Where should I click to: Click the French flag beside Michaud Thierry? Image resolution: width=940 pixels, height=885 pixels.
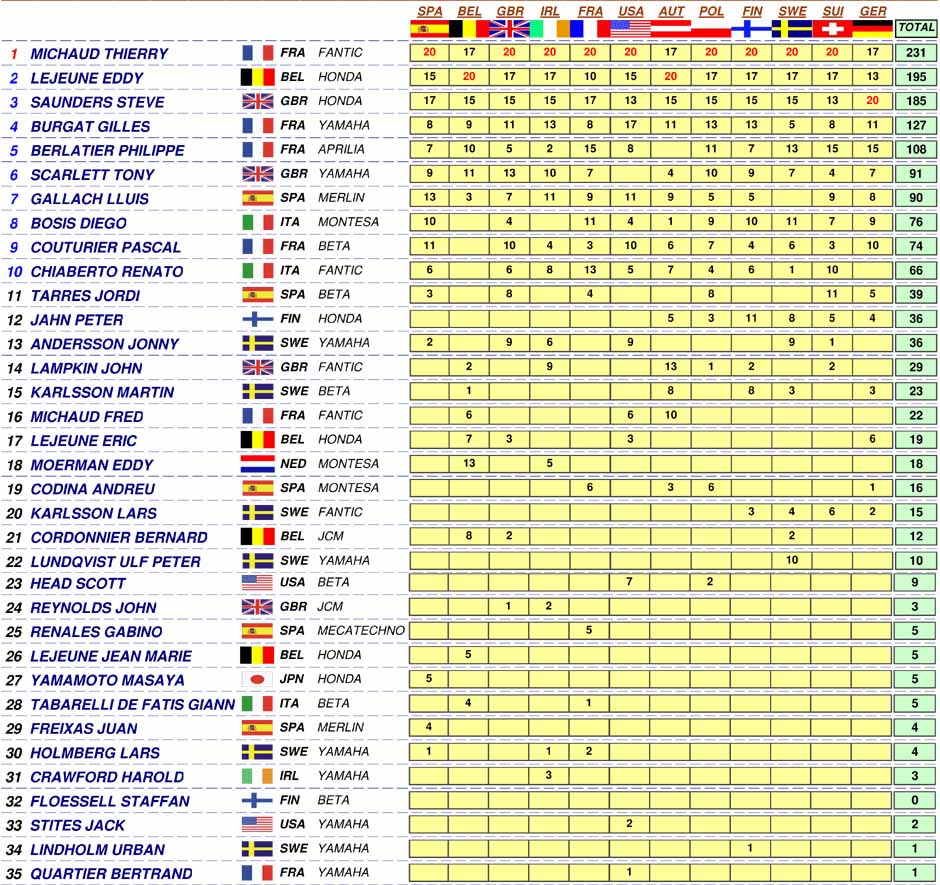coord(258,53)
